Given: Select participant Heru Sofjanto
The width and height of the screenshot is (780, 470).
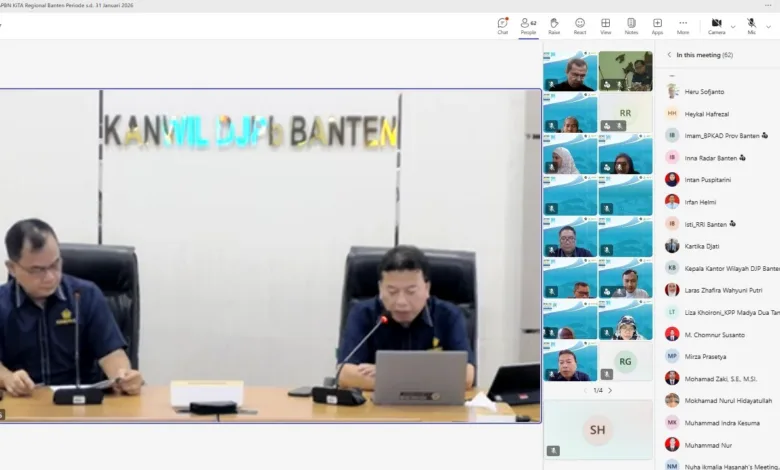Looking at the screenshot, I should point(704,91).
